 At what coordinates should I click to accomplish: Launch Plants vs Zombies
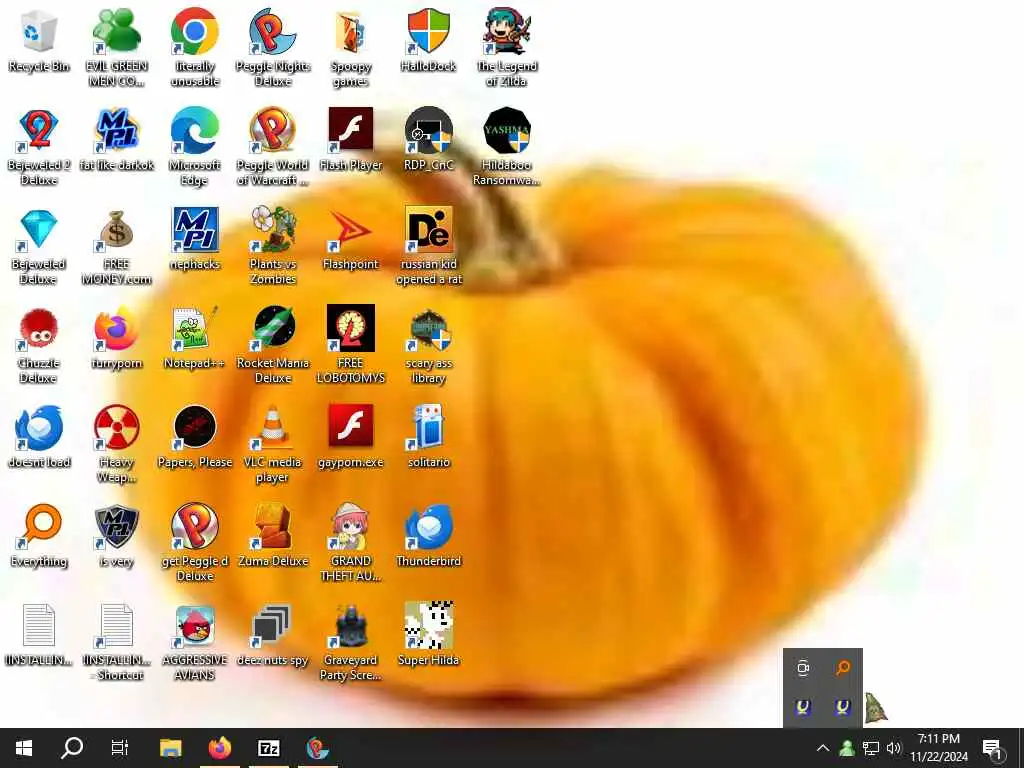pos(273,246)
